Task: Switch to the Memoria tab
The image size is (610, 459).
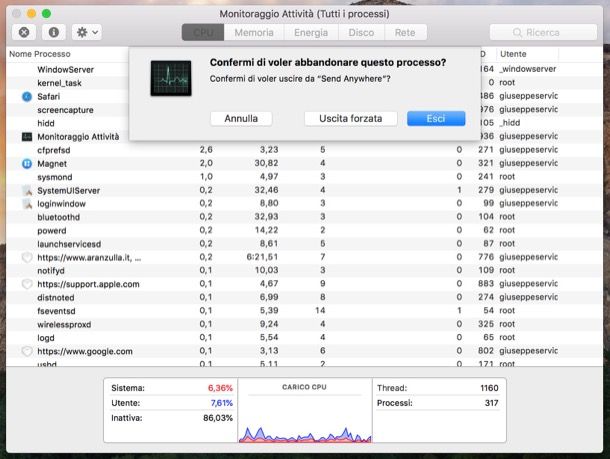Action: [254, 32]
